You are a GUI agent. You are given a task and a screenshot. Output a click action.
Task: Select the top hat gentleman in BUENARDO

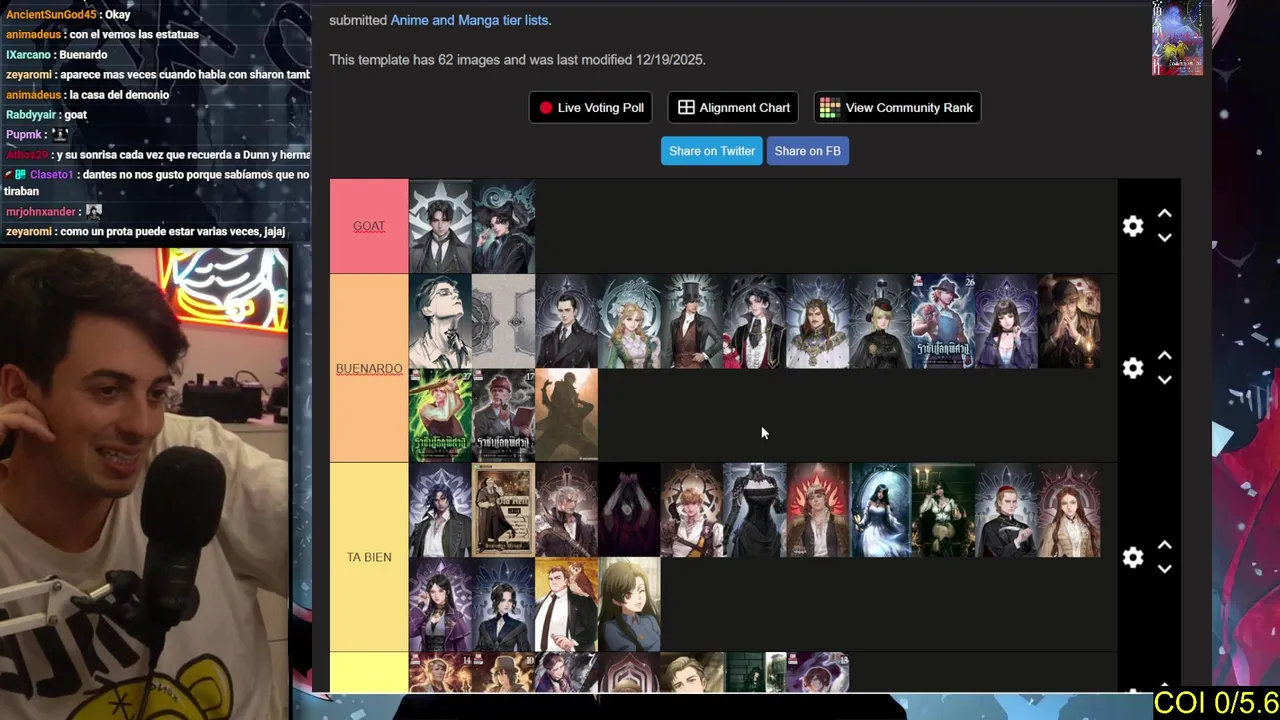pyautogui.click(x=692, y=321)
